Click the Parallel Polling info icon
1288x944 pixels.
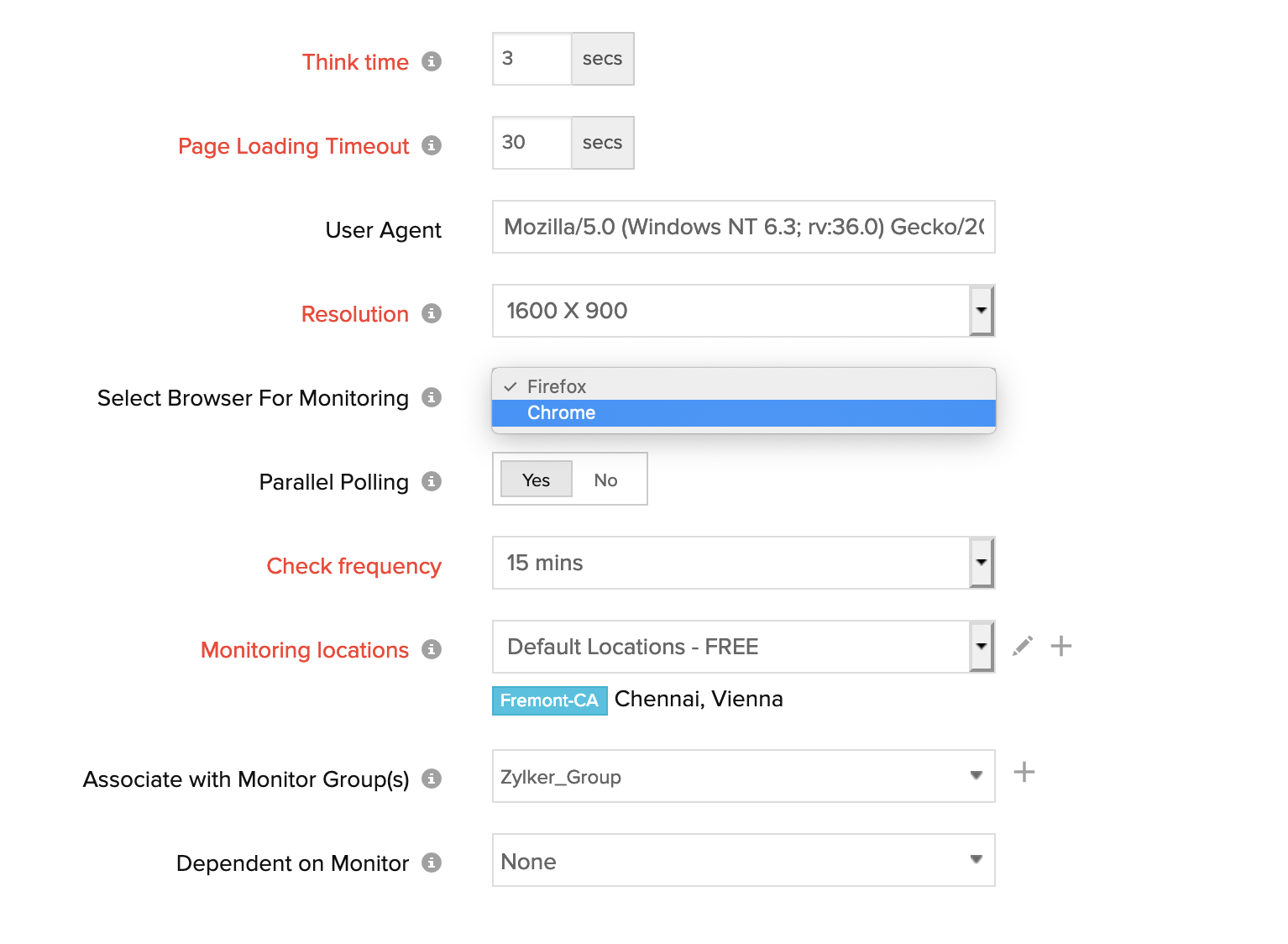tap(432, 481)
